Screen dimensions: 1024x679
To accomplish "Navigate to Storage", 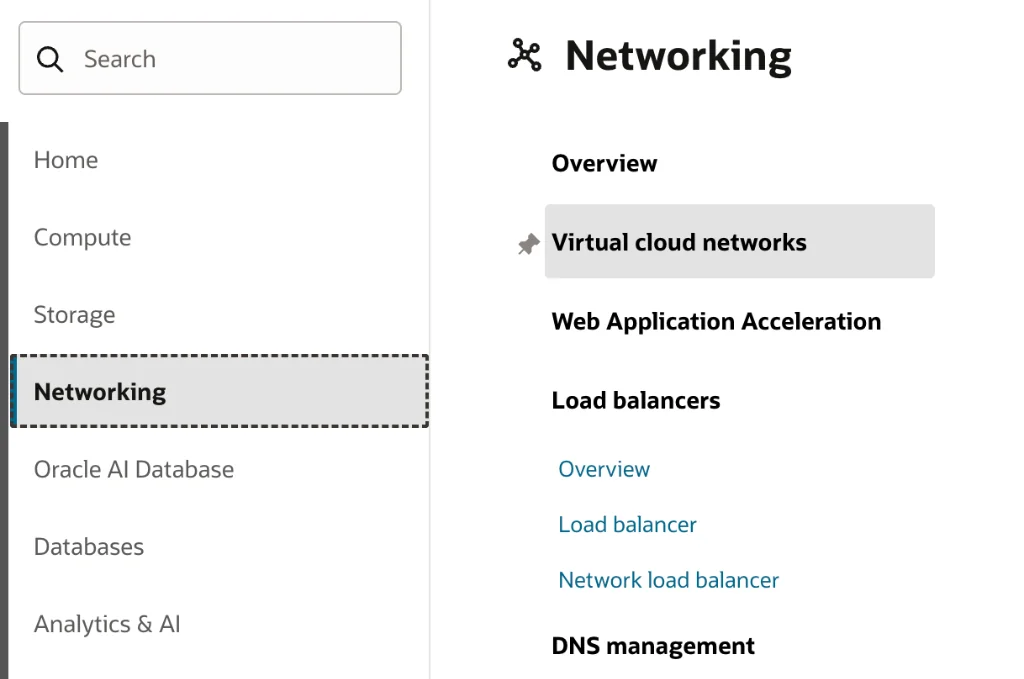I will click(x=74, y=314).
